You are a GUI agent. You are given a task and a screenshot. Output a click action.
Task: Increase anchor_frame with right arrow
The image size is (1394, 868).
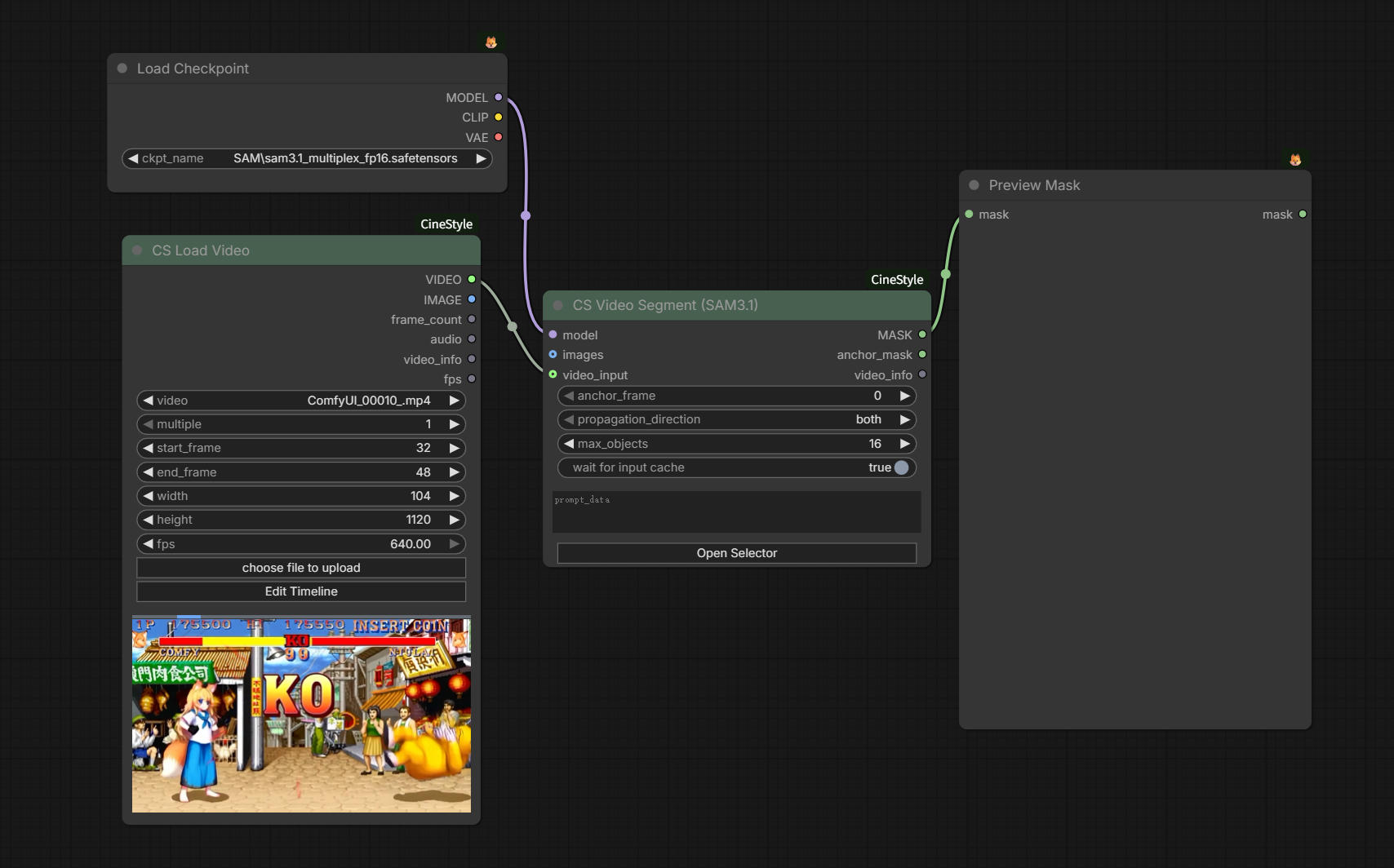pos(904,396)
